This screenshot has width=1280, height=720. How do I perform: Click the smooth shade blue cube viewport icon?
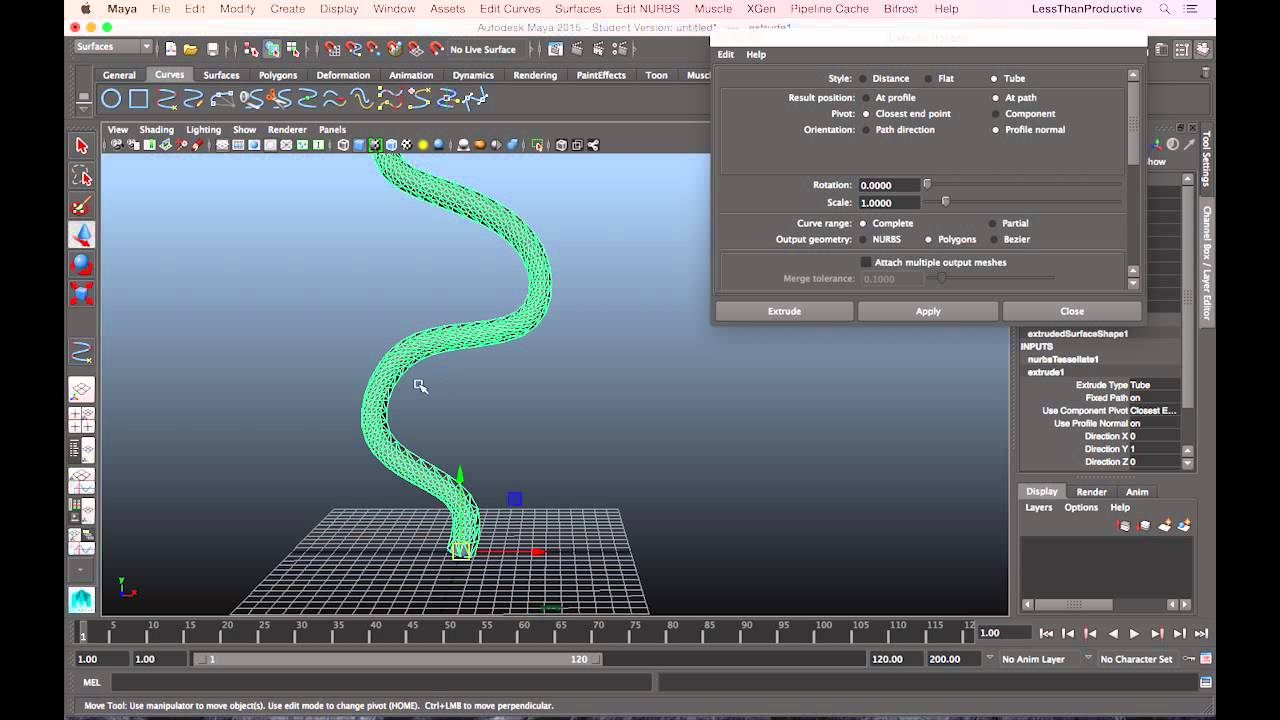[359, 145]
